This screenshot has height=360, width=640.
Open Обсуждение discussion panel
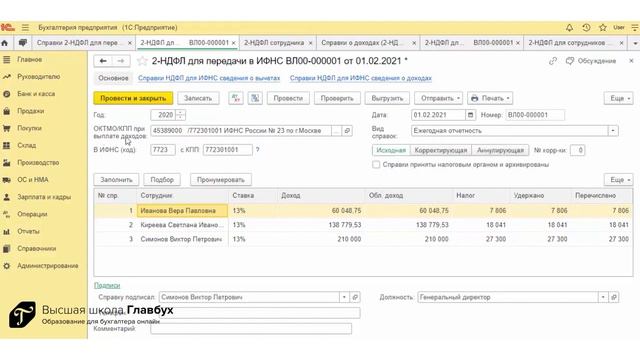591,61
